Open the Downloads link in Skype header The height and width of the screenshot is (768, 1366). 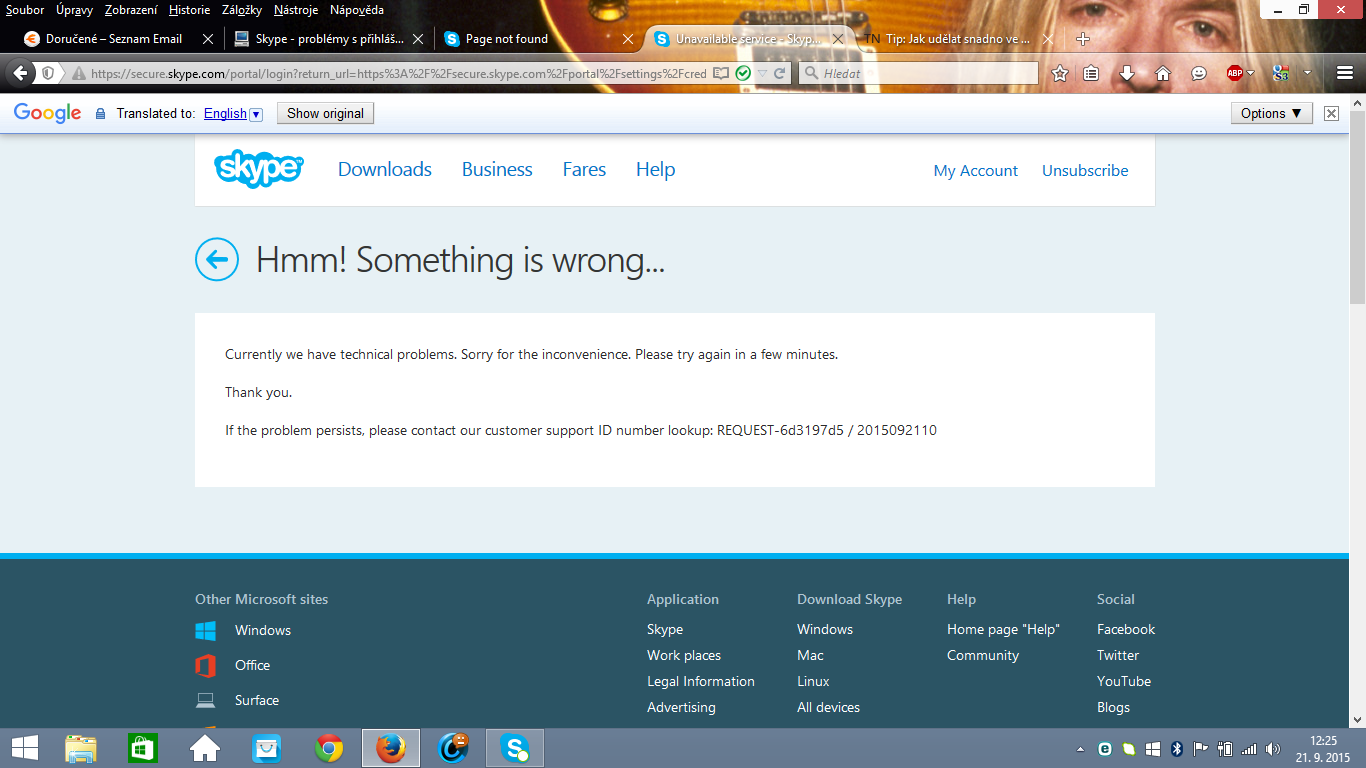pyautogui.click(x=384, y=169)
